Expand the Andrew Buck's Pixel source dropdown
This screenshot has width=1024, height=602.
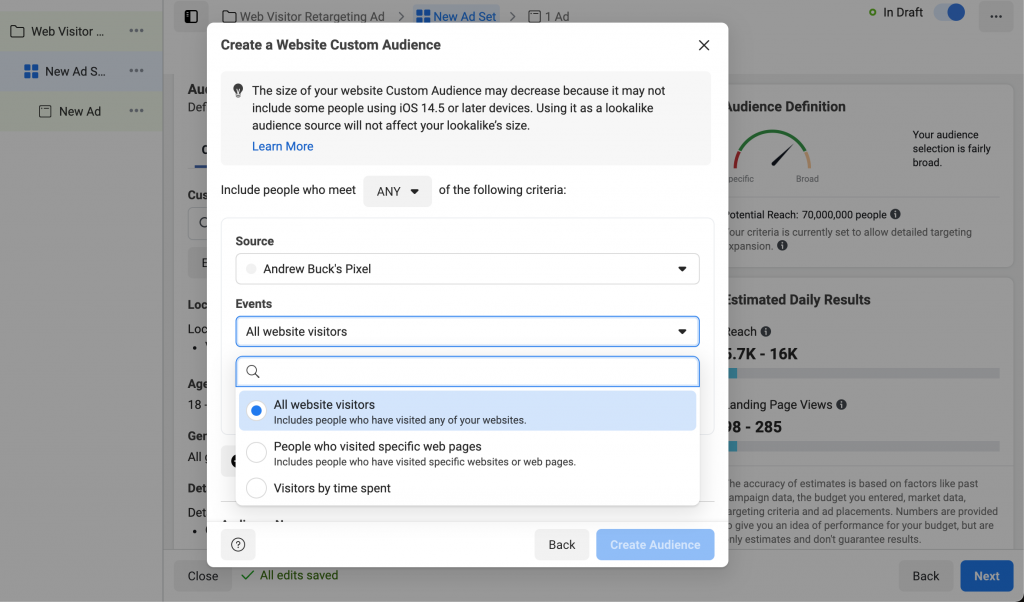467,269
